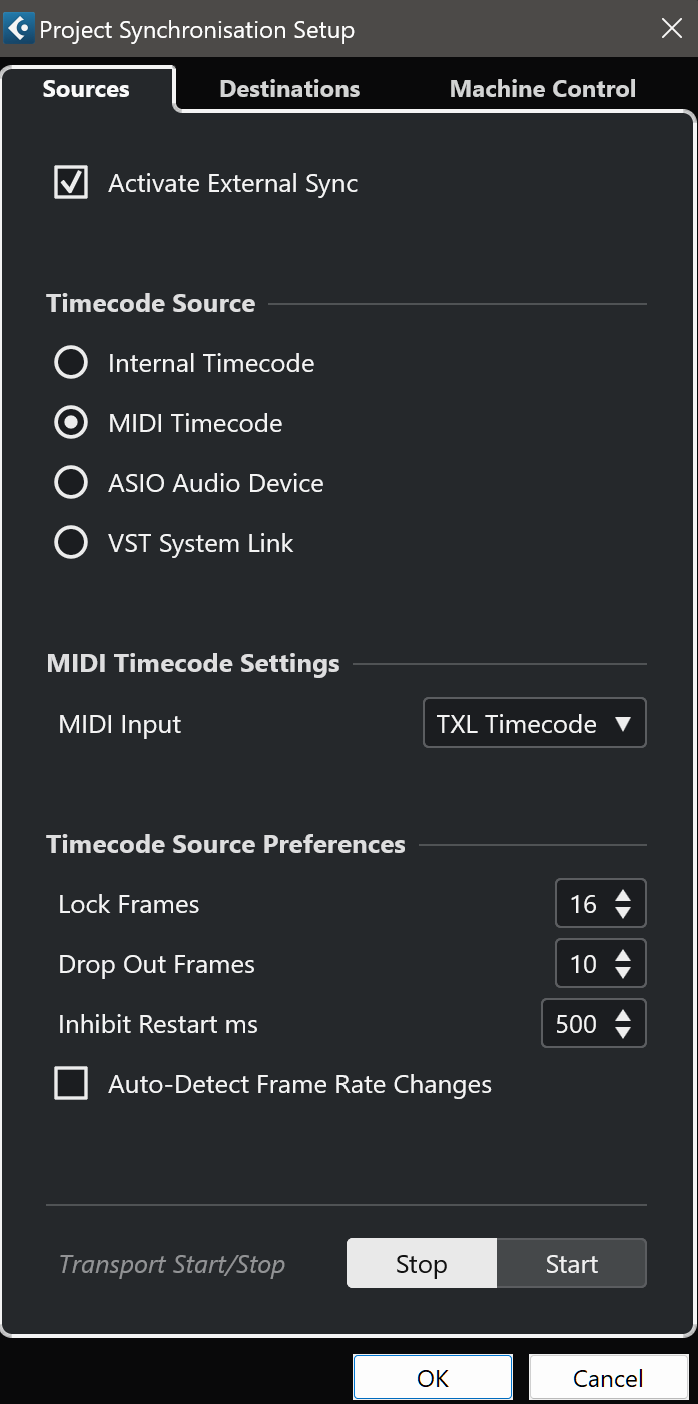
Task: Confirm settings with OK
Action: click(x=433, y=1378)
